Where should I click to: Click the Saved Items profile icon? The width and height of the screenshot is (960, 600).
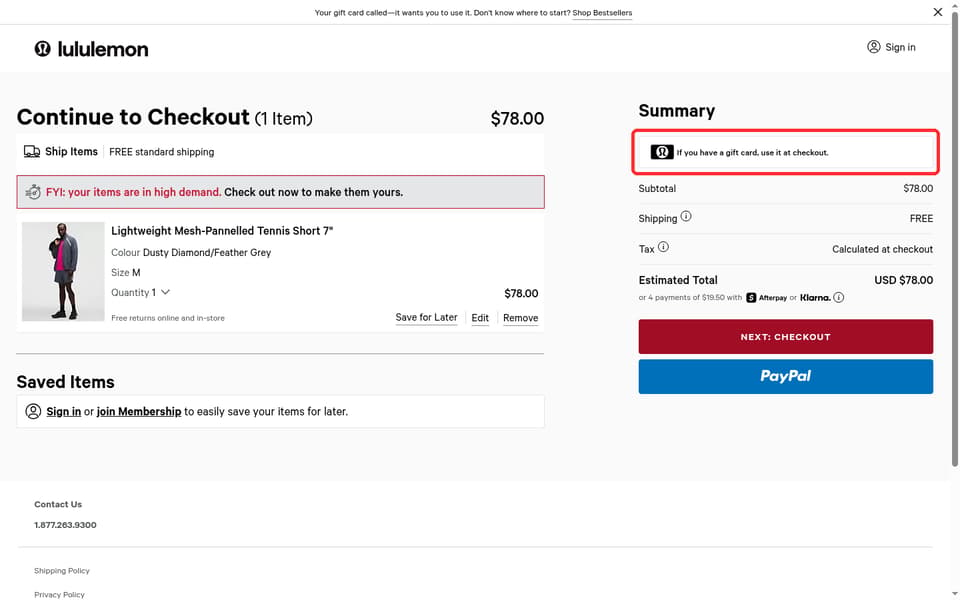33,411
